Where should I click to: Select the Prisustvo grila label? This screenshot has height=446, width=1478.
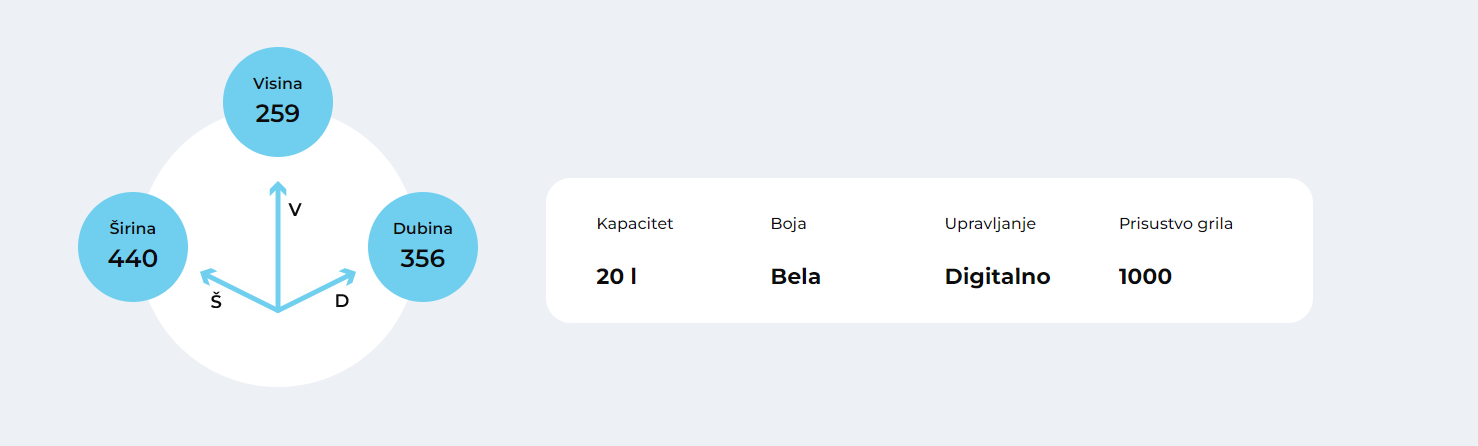[x=1176, y=224]
